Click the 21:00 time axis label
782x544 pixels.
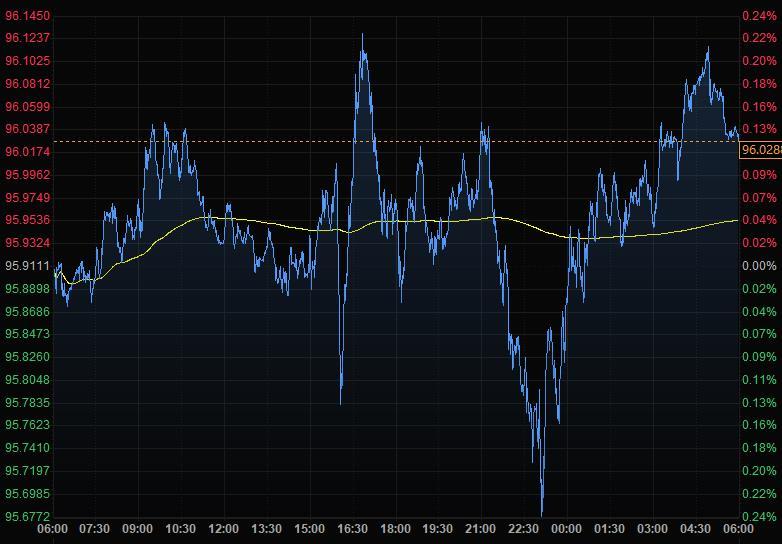(480, 529)
